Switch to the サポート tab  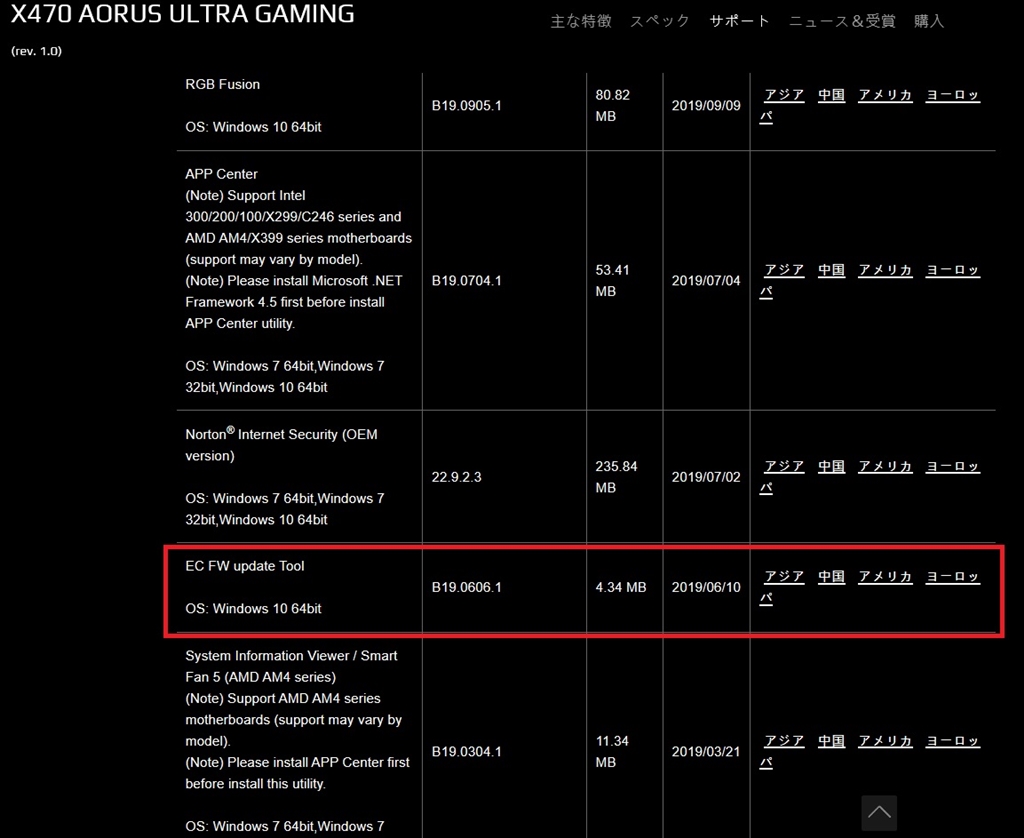click(x=739, y=22)
